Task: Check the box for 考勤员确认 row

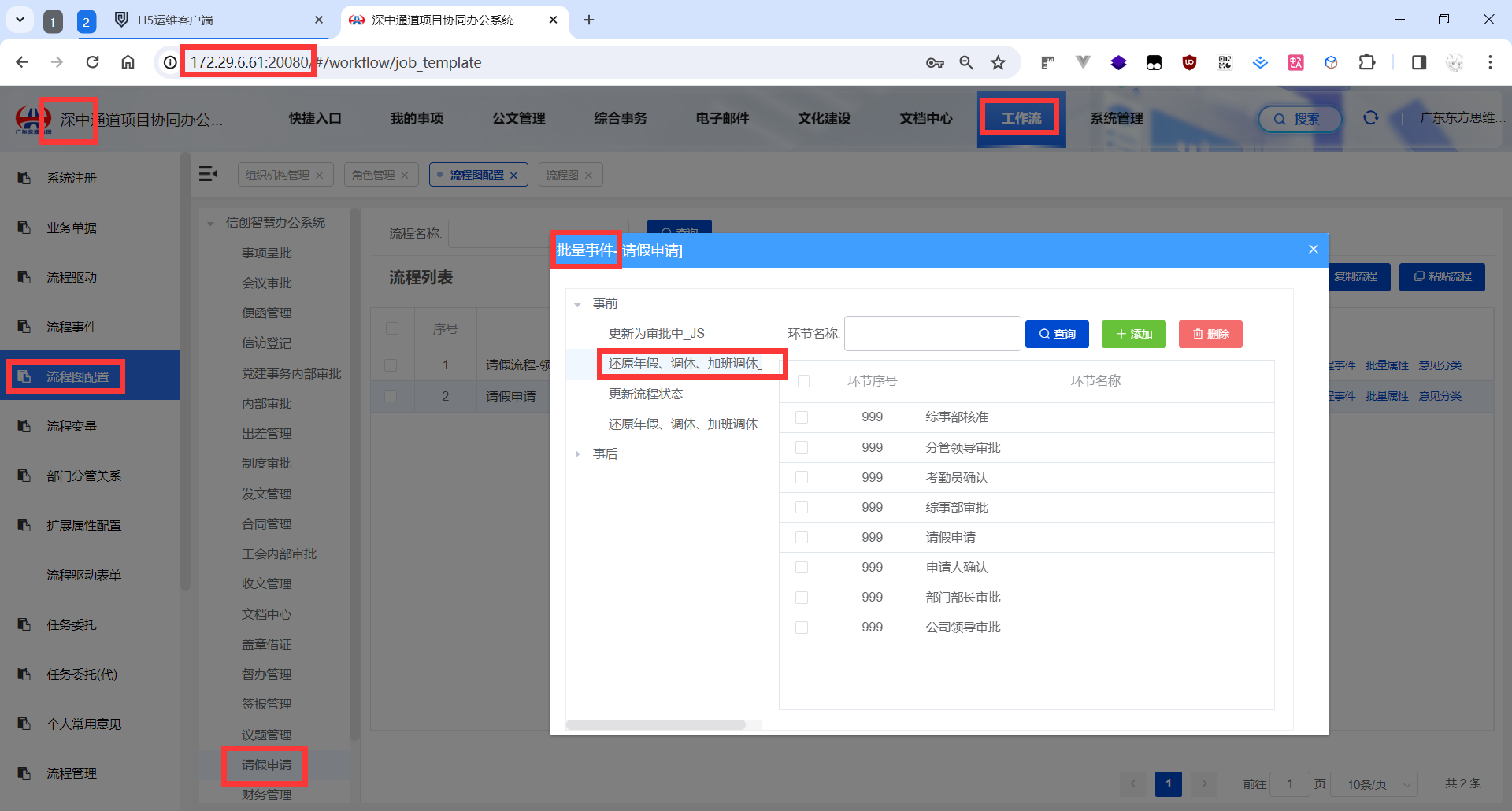Action: (x=802, y=477)
